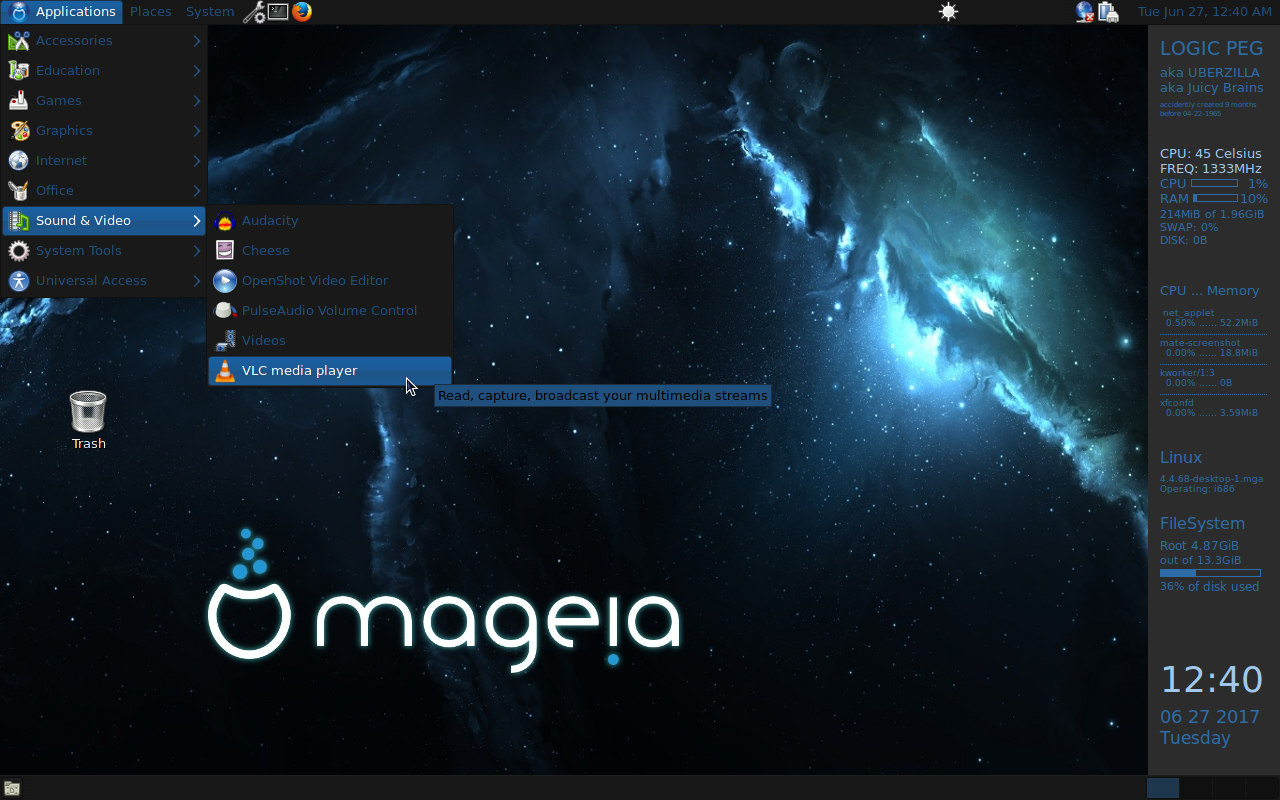Open the Games category

point(104,101)
